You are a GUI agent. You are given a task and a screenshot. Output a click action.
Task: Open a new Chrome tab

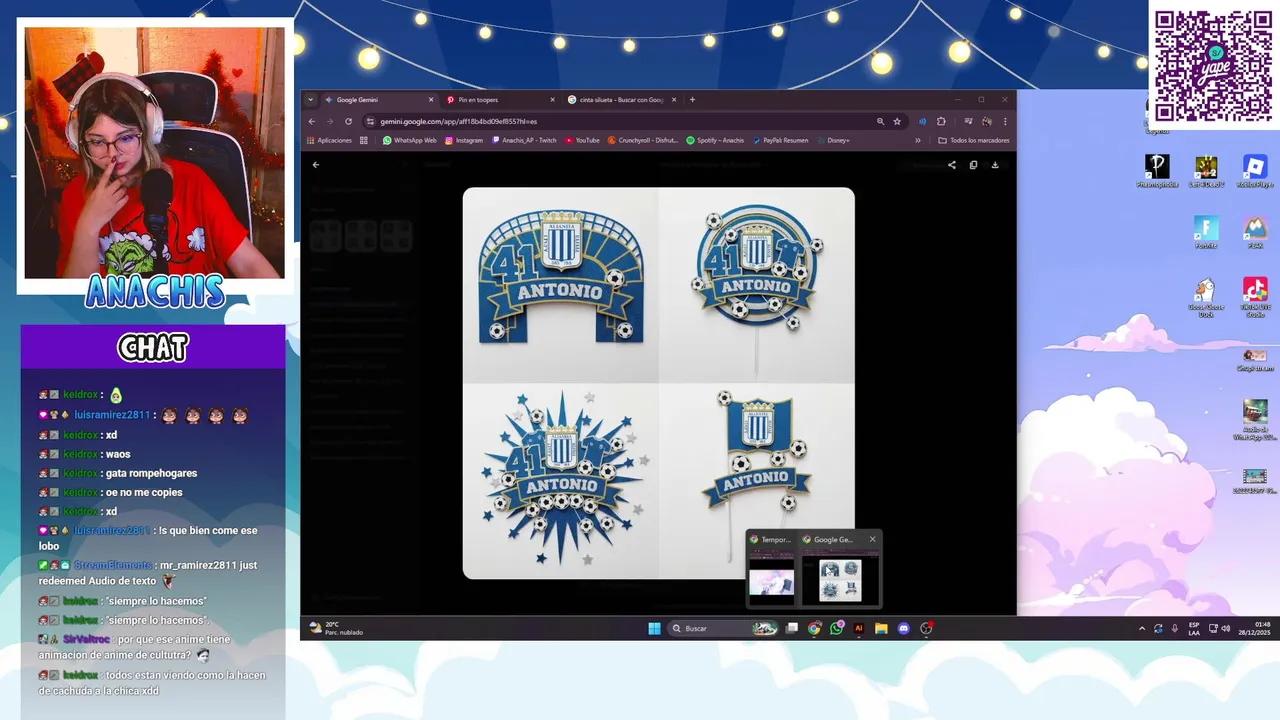pos(692,100)
